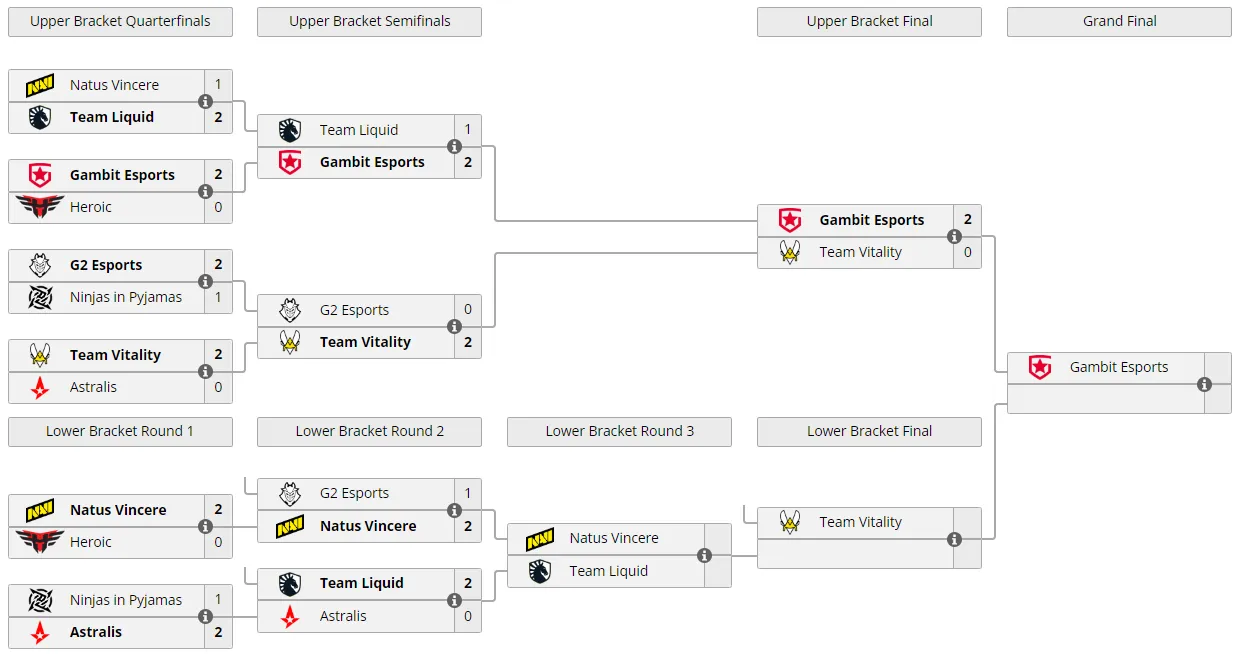Show info for Team Liquid vs Gambit semifinal
The width and height of the screenshot is (1236, 654).
coord(454,146)
